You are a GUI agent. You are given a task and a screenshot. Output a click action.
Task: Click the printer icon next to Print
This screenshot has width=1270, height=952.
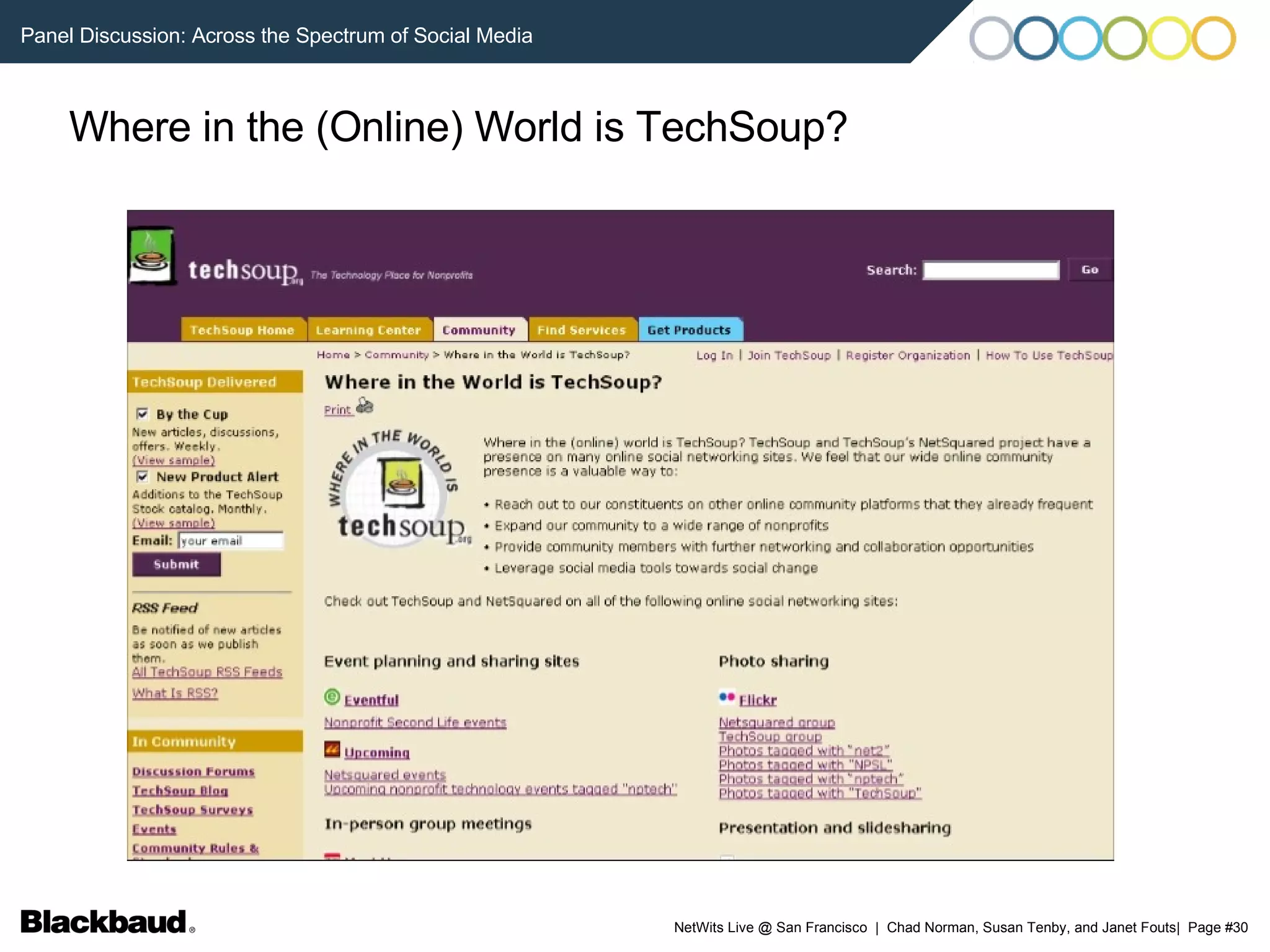(x=365, y=406)
